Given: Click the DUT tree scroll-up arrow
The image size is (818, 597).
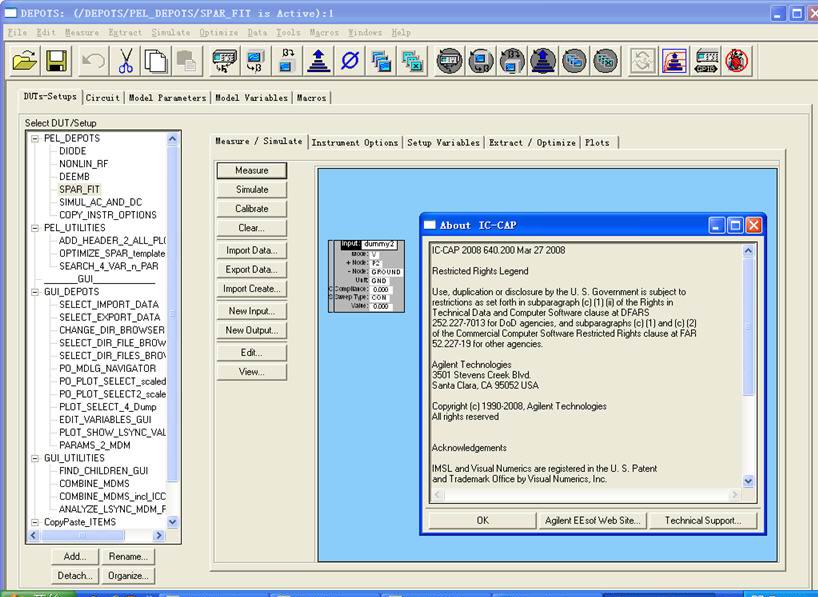Looking at the screenshot, I should point(173,139).
